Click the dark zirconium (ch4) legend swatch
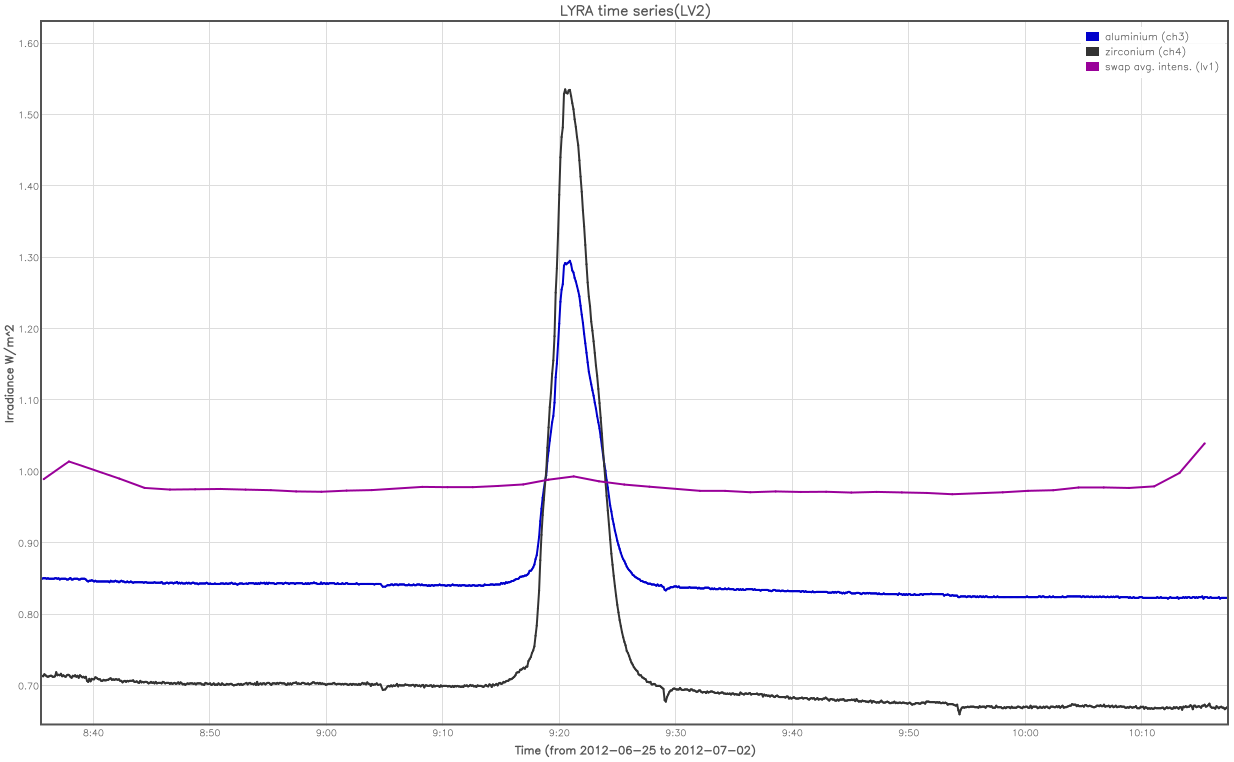This screenshot has width=1234, height=762. [x=1092, y=51]
